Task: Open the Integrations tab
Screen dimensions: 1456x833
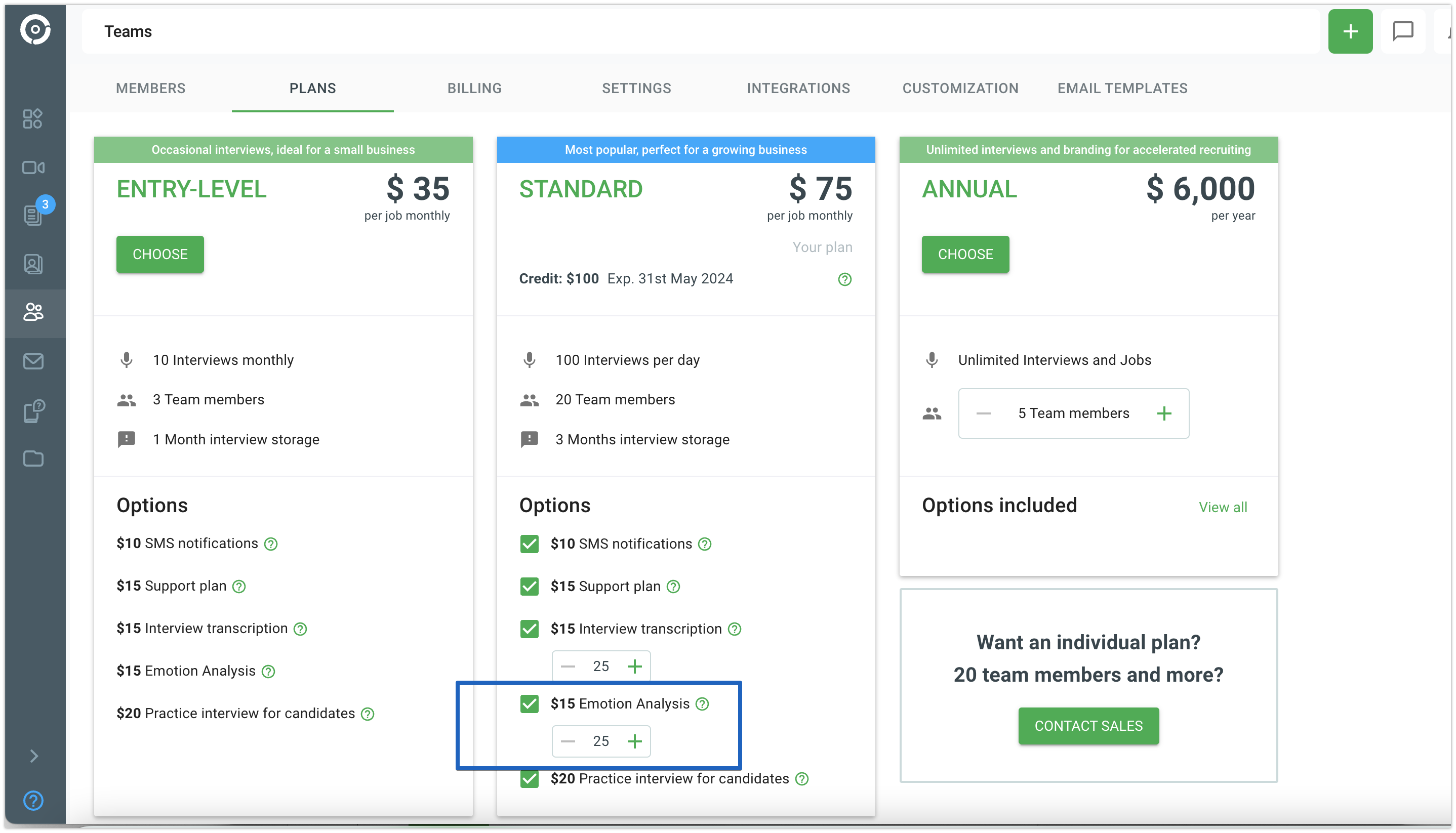Action: click(x=798, y=88)
